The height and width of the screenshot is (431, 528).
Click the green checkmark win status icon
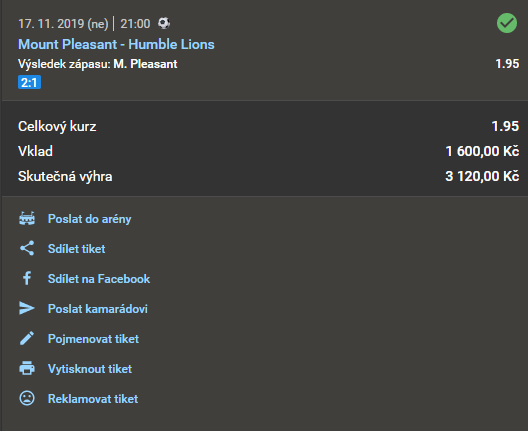pyautogui.click(x=507, y=23)
